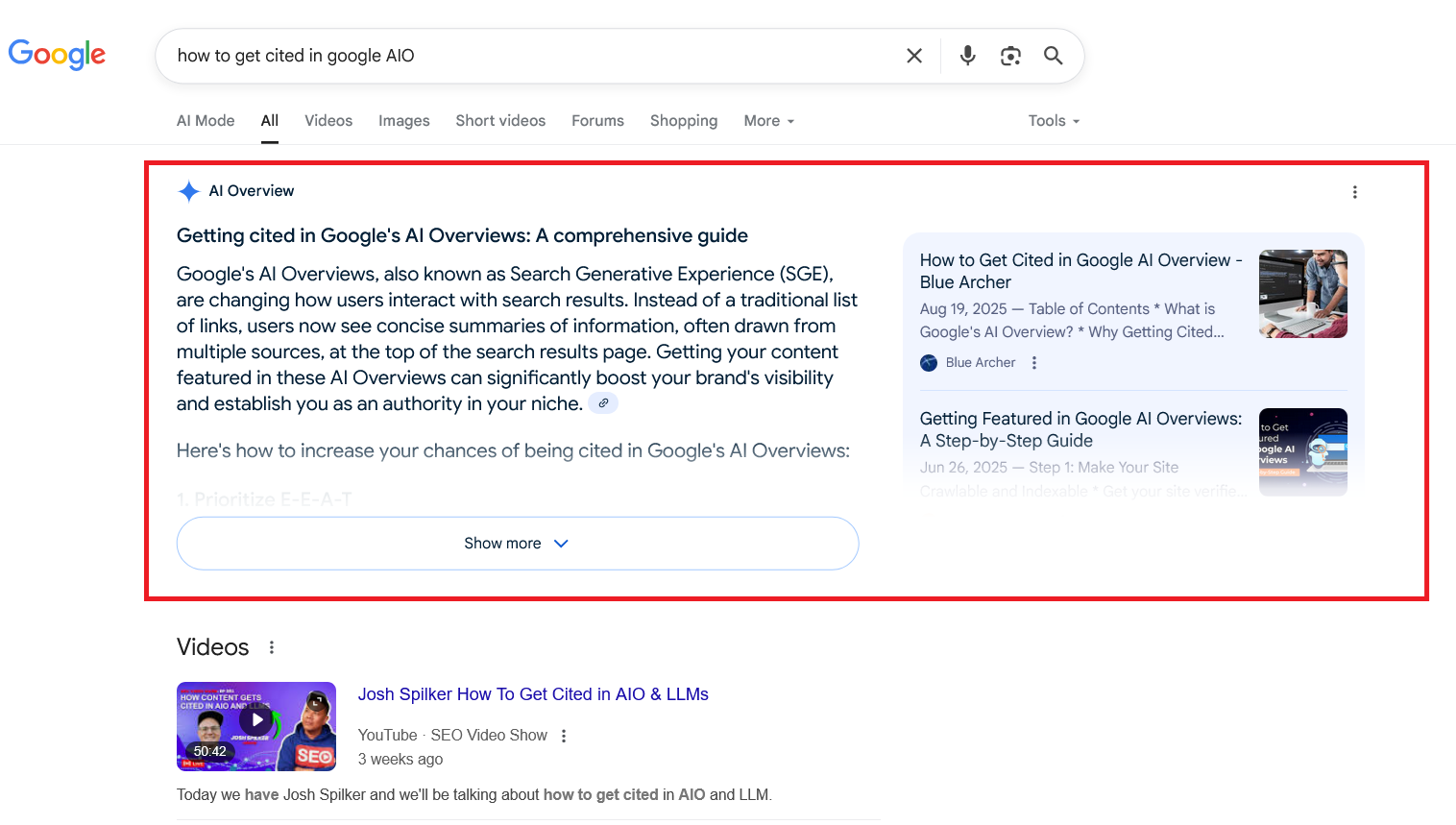Switch to AI Mode tab
The width and height of the screenshot is (1456, 825).
206,121
